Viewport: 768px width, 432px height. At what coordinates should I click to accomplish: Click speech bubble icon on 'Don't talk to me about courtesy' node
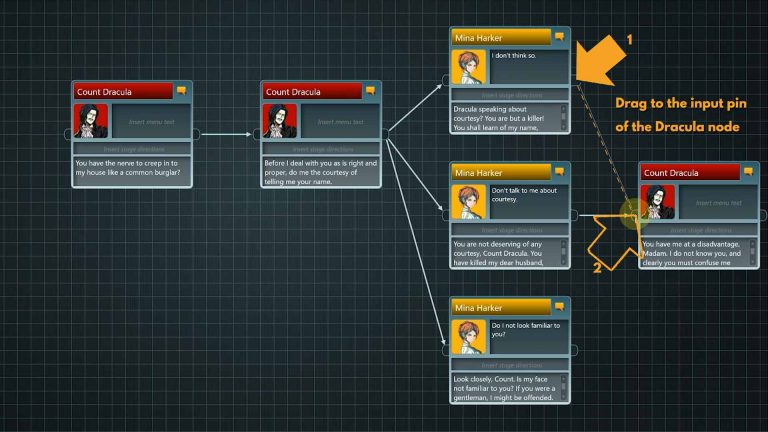tap(560, 172)
